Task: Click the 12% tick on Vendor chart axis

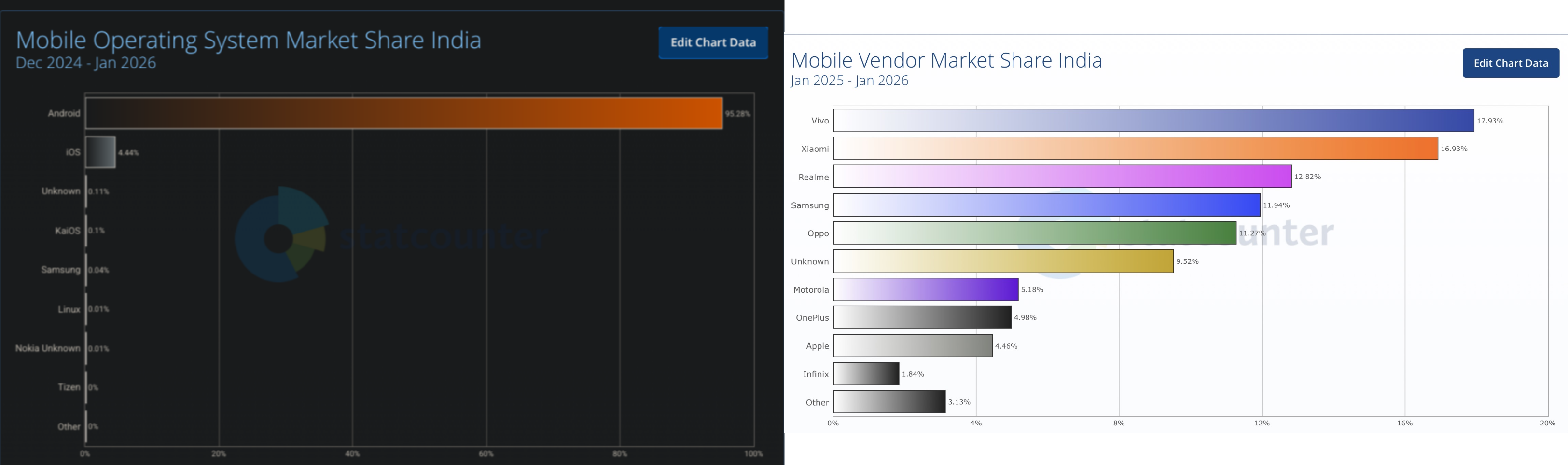Action: tap(1262, 423)
